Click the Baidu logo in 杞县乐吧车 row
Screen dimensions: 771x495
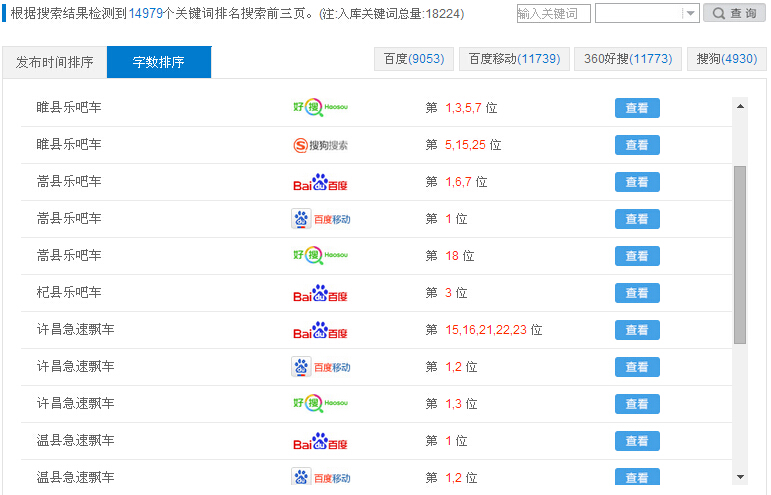point(320,293)
